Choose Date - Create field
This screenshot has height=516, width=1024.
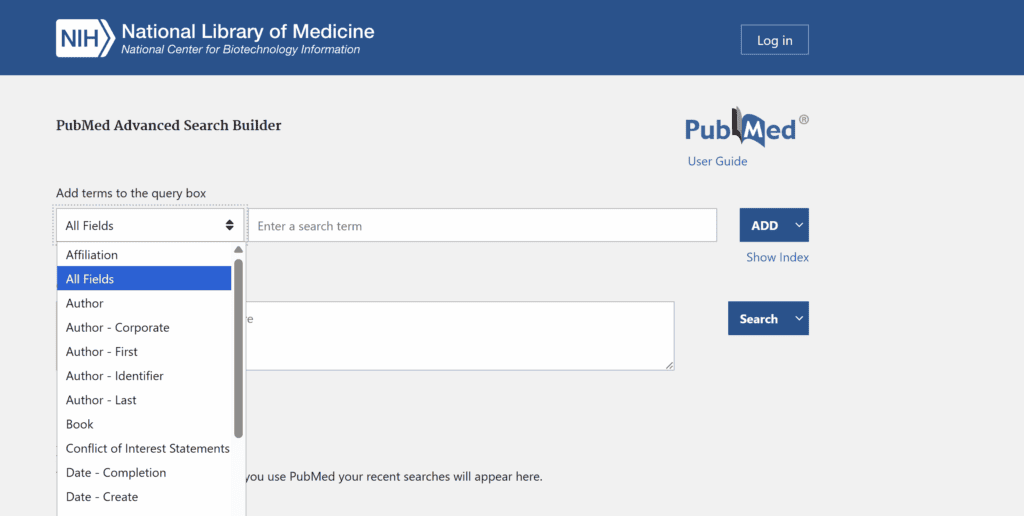(x=144, y=496)
